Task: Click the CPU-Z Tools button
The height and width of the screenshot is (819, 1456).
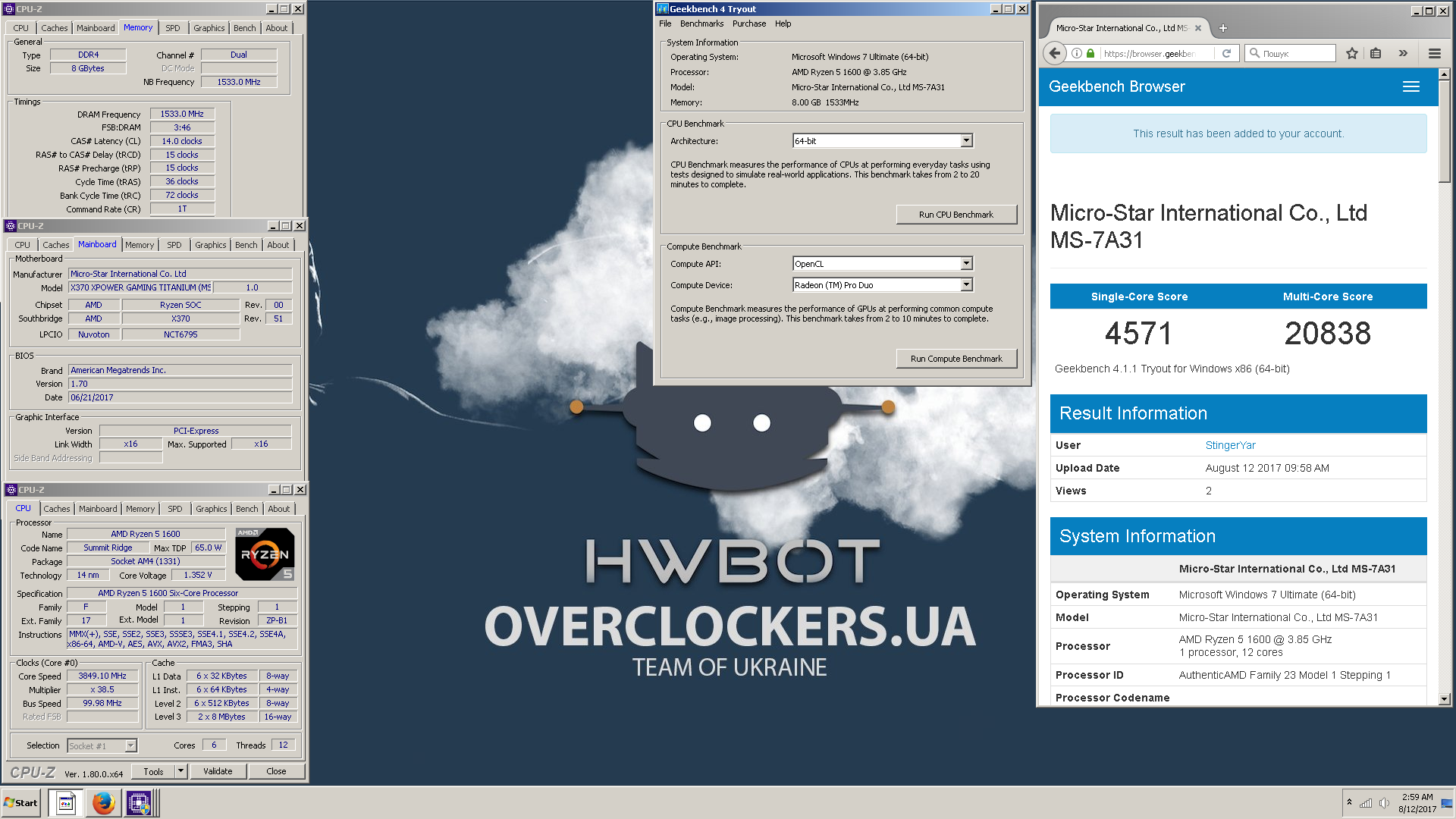Action: pos(153,771)
